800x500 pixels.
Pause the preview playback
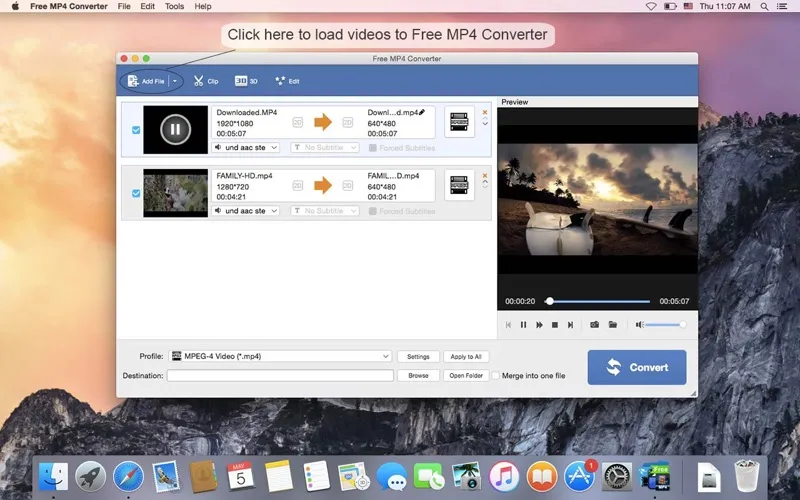[523, 325]
